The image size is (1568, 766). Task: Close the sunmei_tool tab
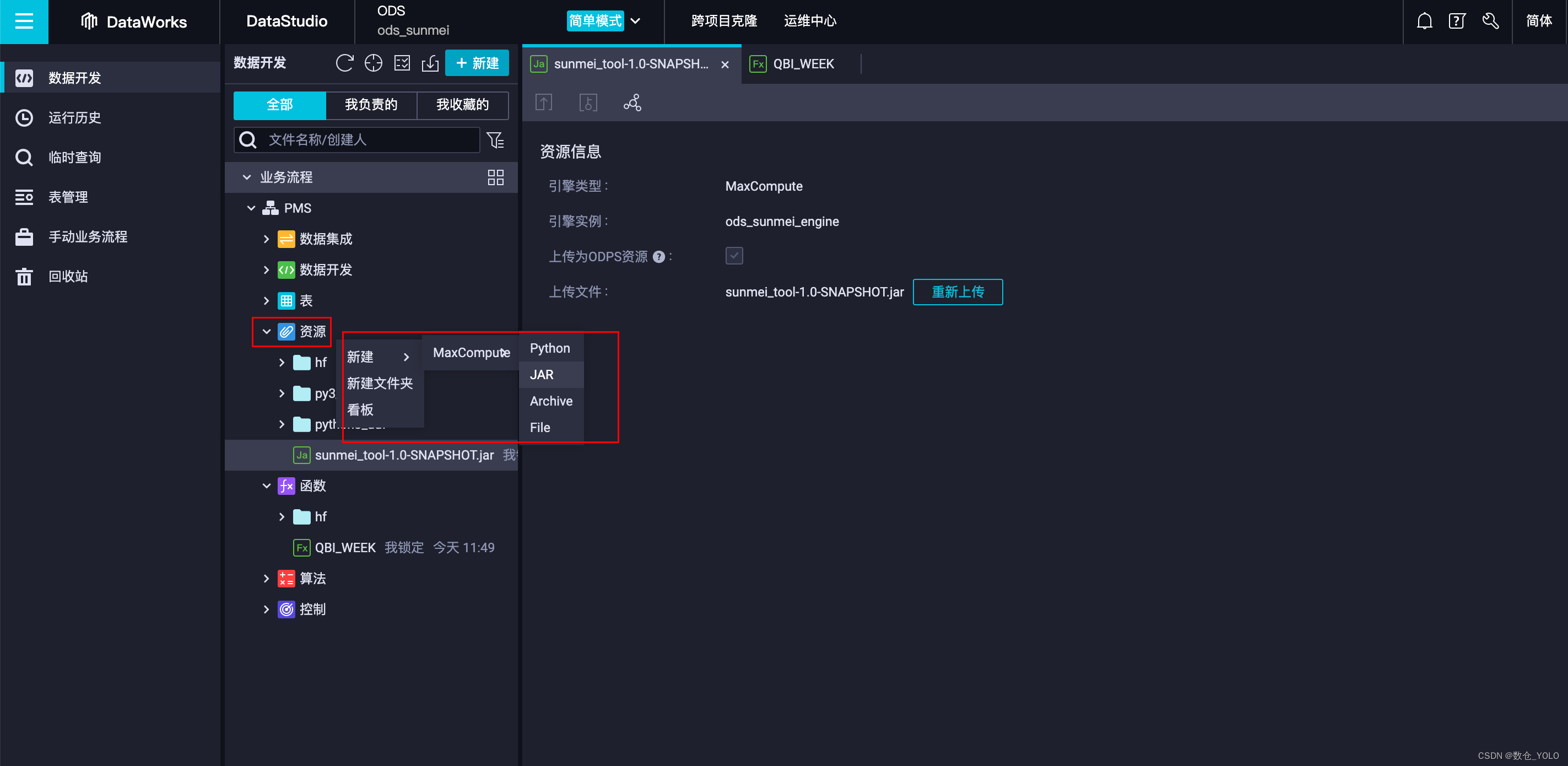tap(725, 64)
